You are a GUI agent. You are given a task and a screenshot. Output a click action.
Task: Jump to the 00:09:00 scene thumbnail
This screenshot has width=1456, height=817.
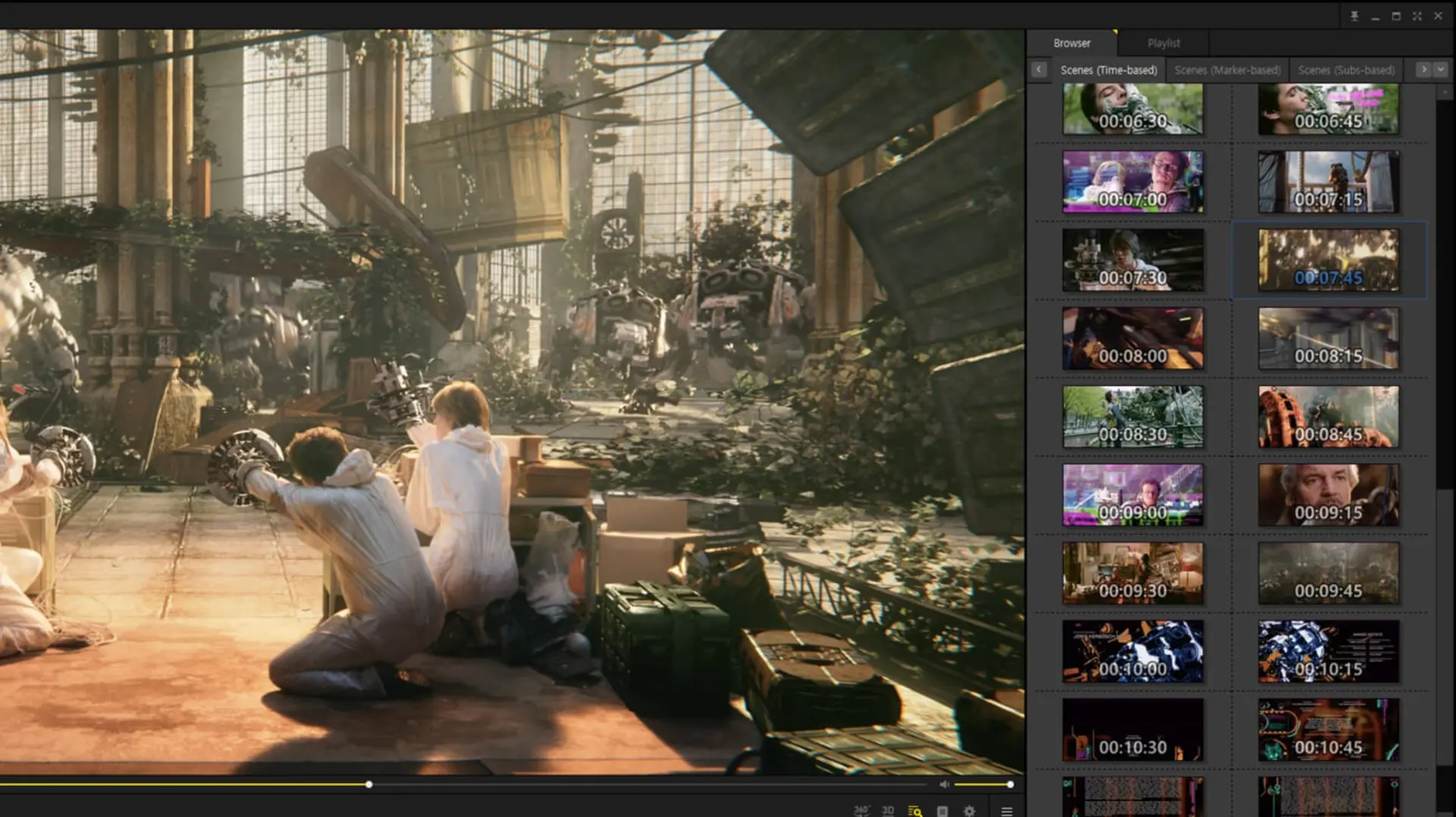[x=1133, y=495]
